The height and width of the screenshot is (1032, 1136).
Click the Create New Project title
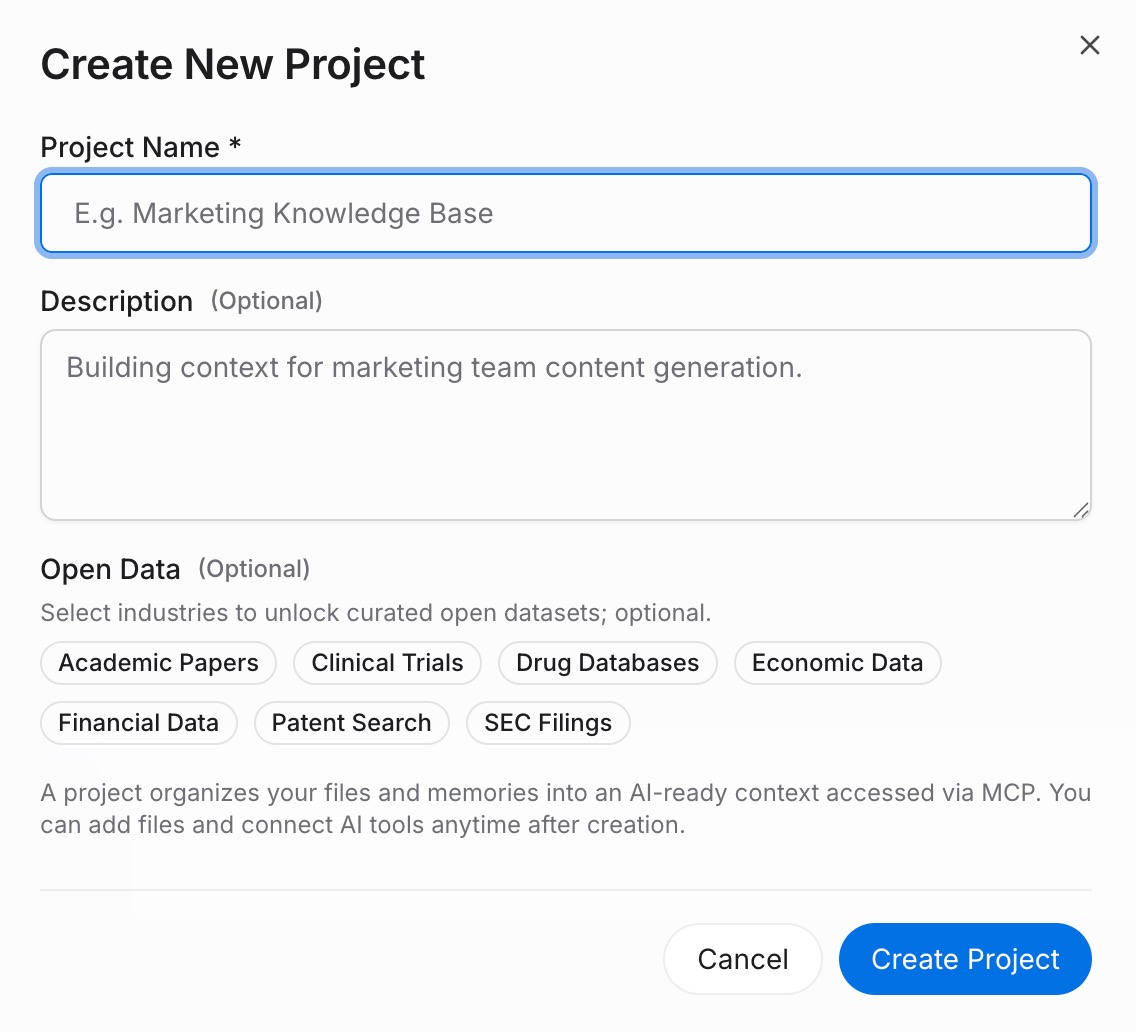point(233,64)
